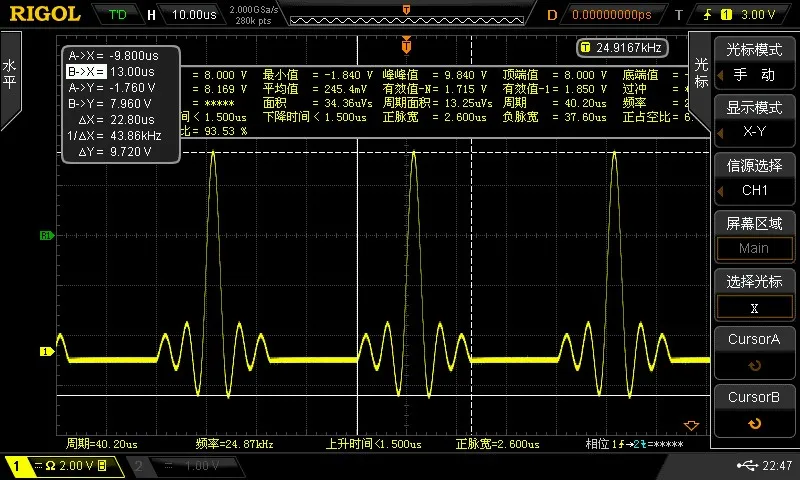The height and width of the screenshot is (480, 800).
Task: Click the 顶端值 top value measurement
Action: tap(555, 75)
